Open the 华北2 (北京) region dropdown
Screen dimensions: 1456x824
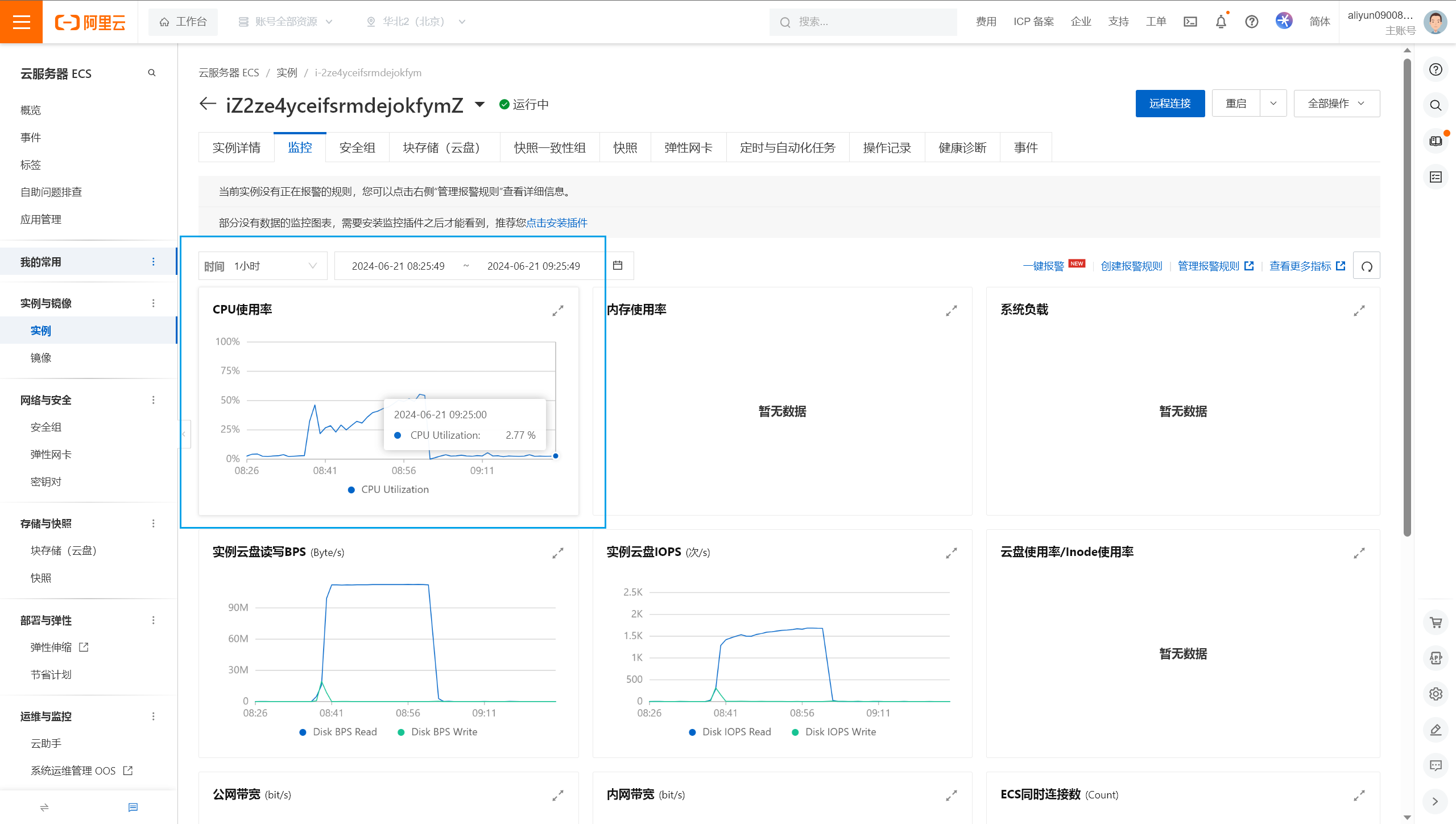tap(416, 22)
